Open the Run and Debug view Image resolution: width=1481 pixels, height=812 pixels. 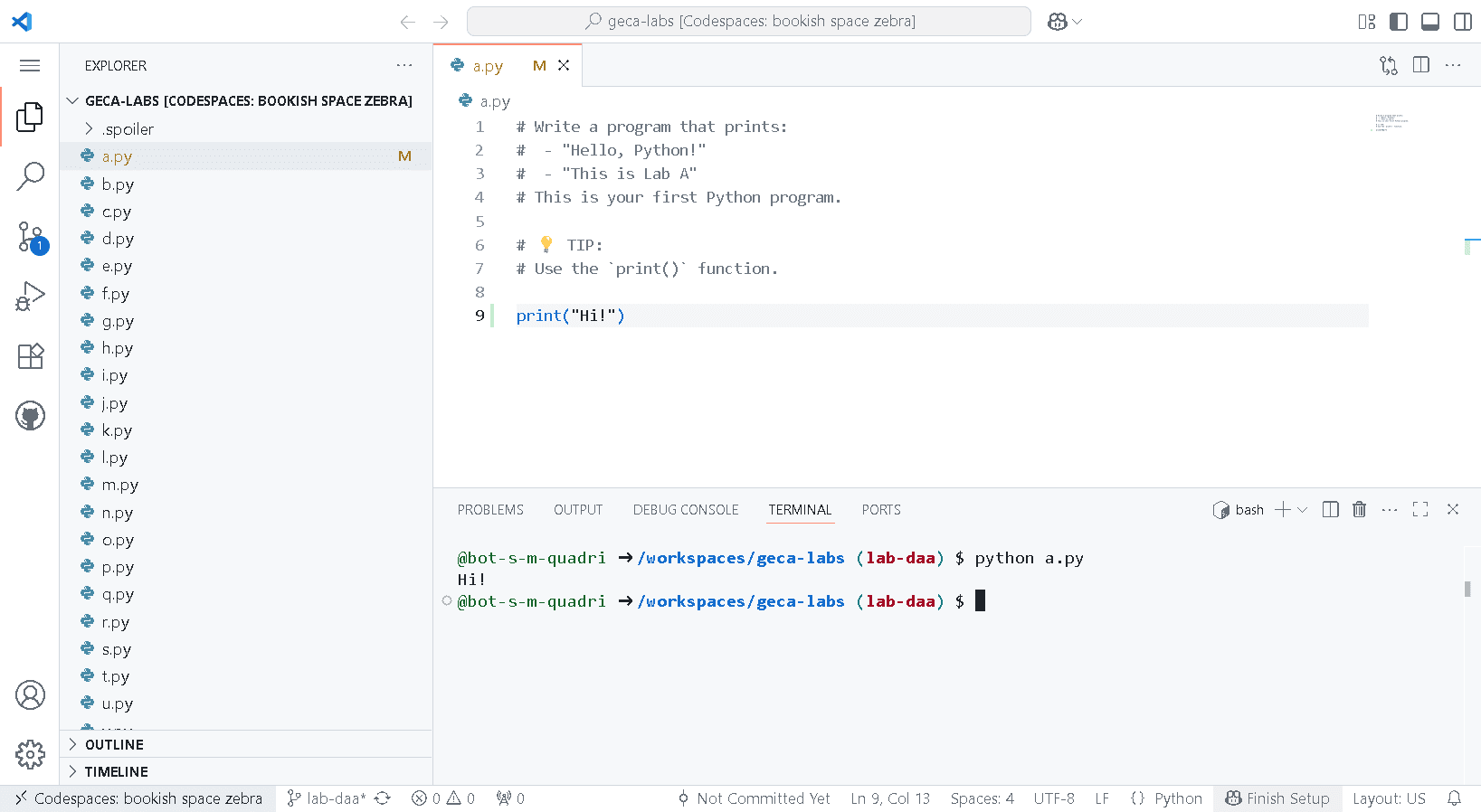point(30,297)
